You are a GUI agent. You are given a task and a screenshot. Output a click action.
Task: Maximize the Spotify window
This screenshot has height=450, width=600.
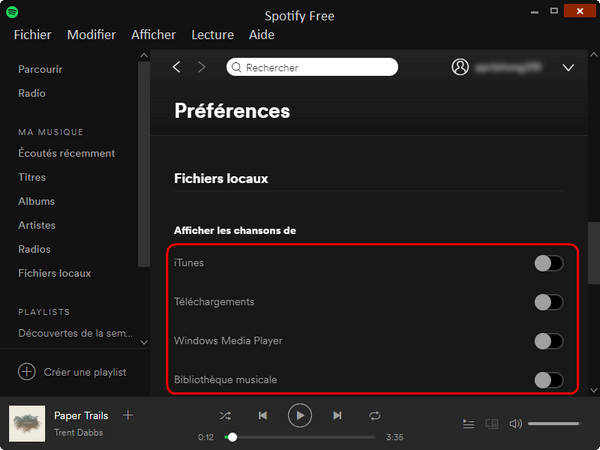point(554,11)
